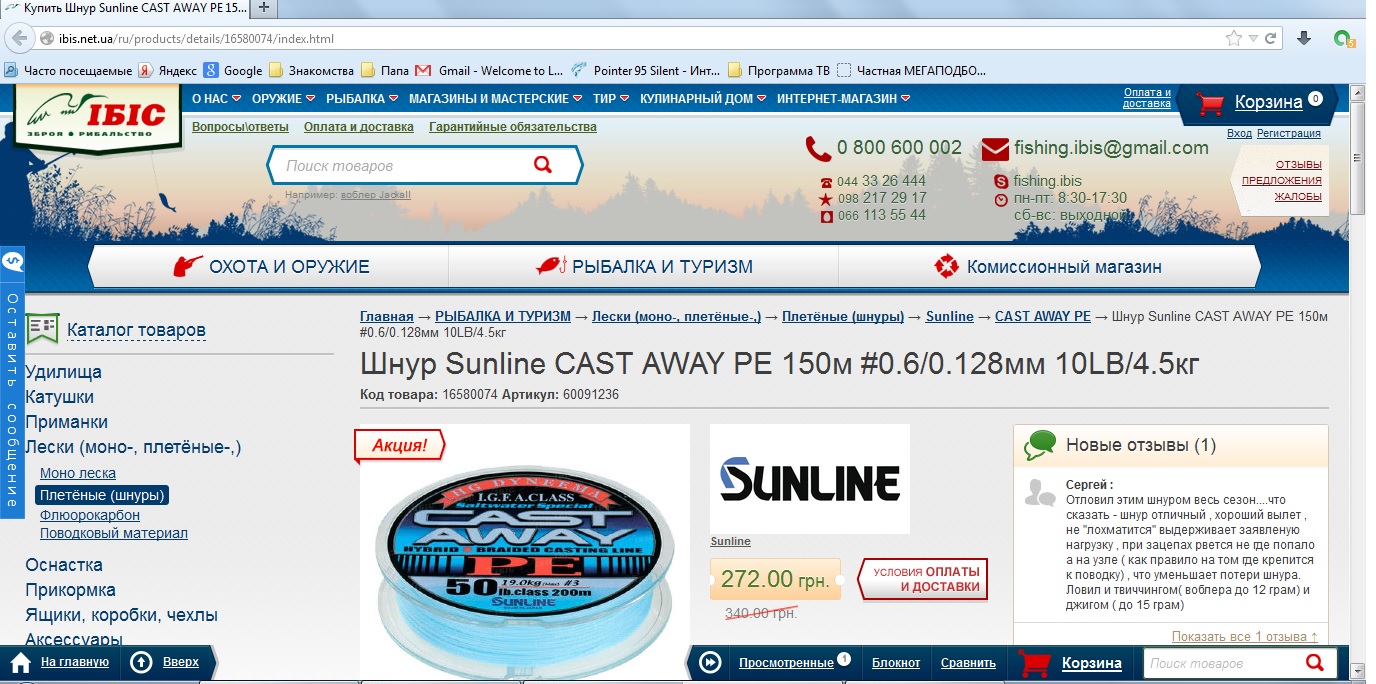Open the Показать все 1 отзыва link

1244,636
